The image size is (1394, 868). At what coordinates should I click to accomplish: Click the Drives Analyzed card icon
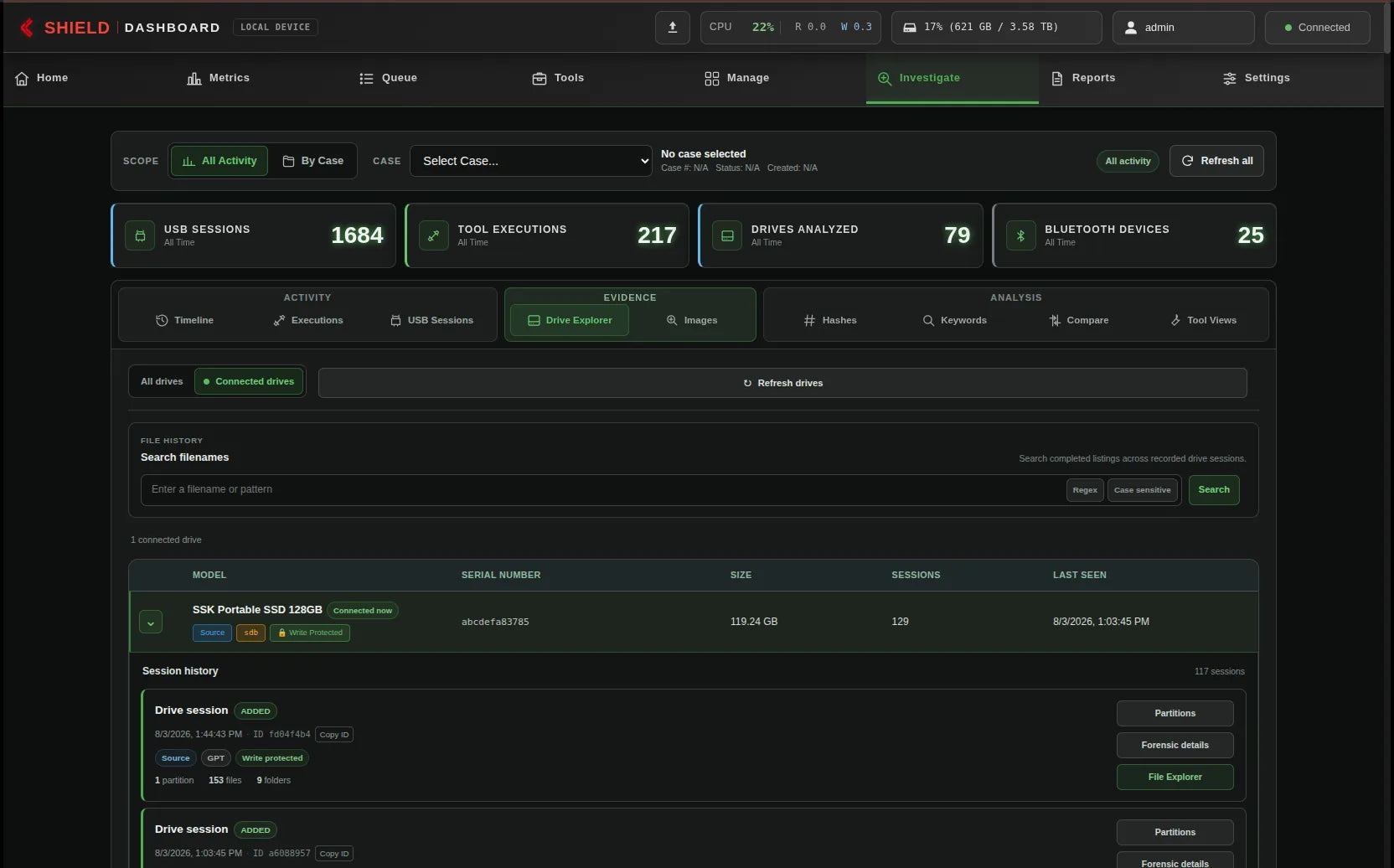pyautogui.click(x=727, y=235)
